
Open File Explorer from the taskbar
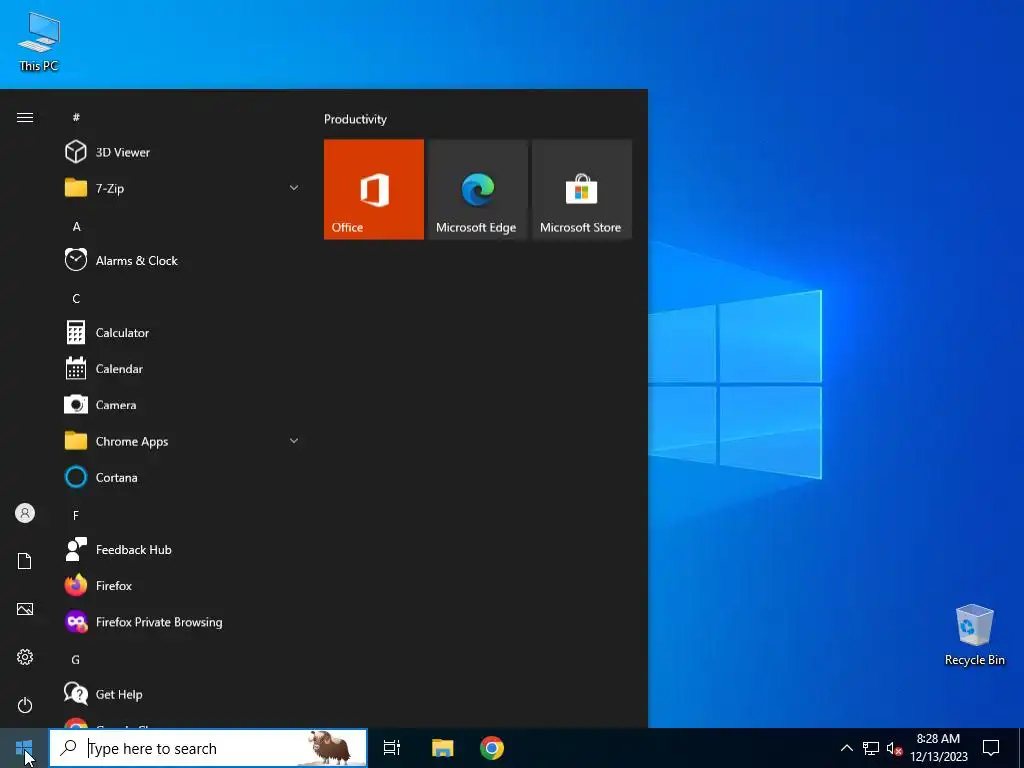(442, 748)
